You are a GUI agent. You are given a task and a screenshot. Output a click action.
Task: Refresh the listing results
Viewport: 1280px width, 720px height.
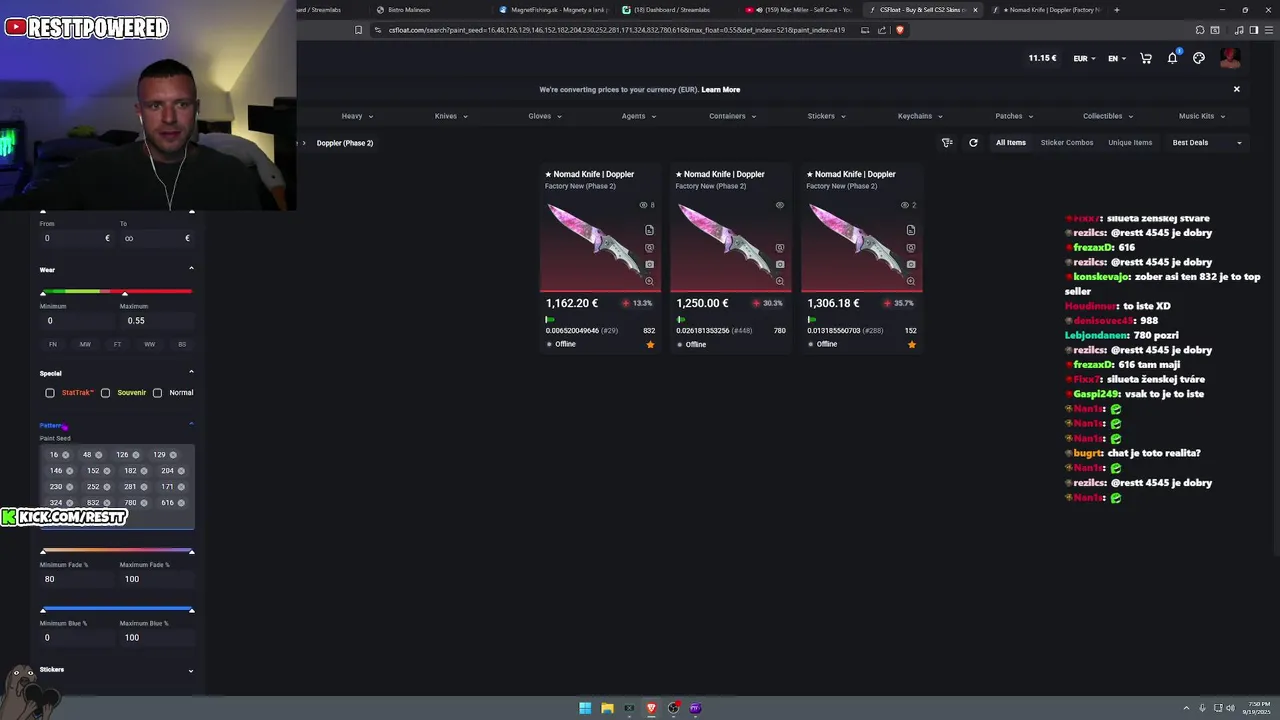coord(973,143)
